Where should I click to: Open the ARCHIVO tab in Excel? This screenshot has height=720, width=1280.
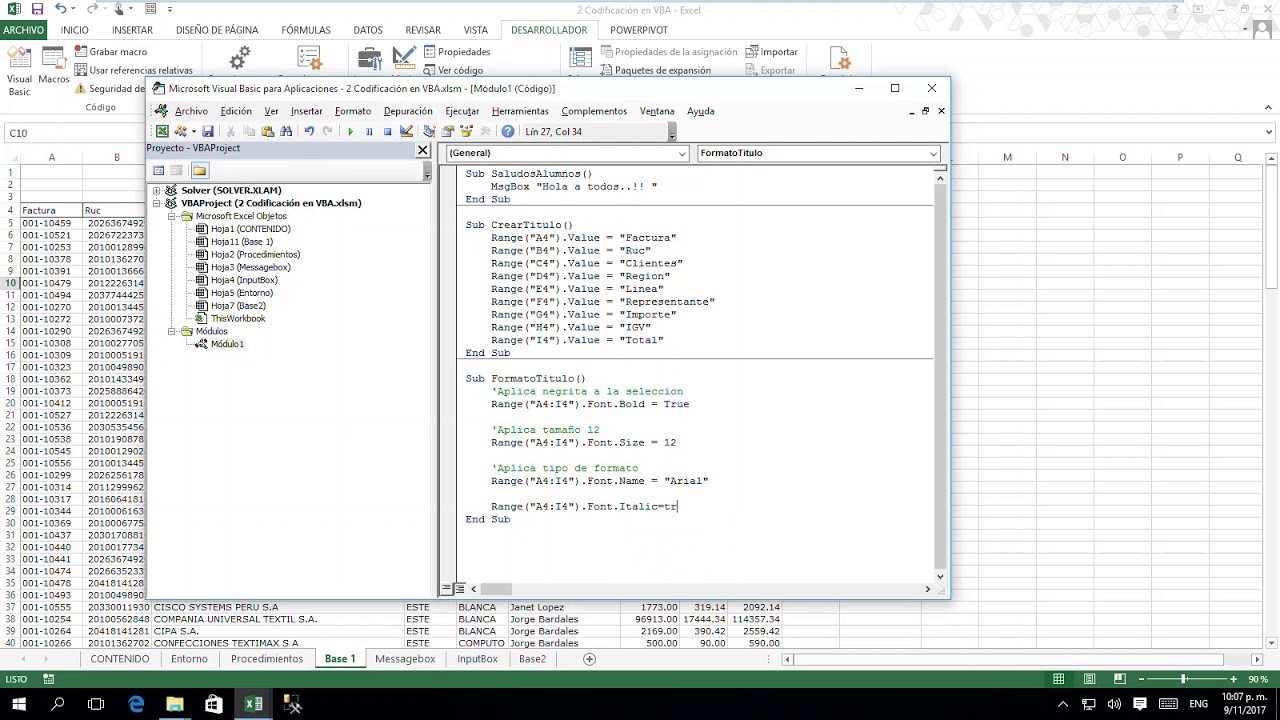tap(23, 30)
